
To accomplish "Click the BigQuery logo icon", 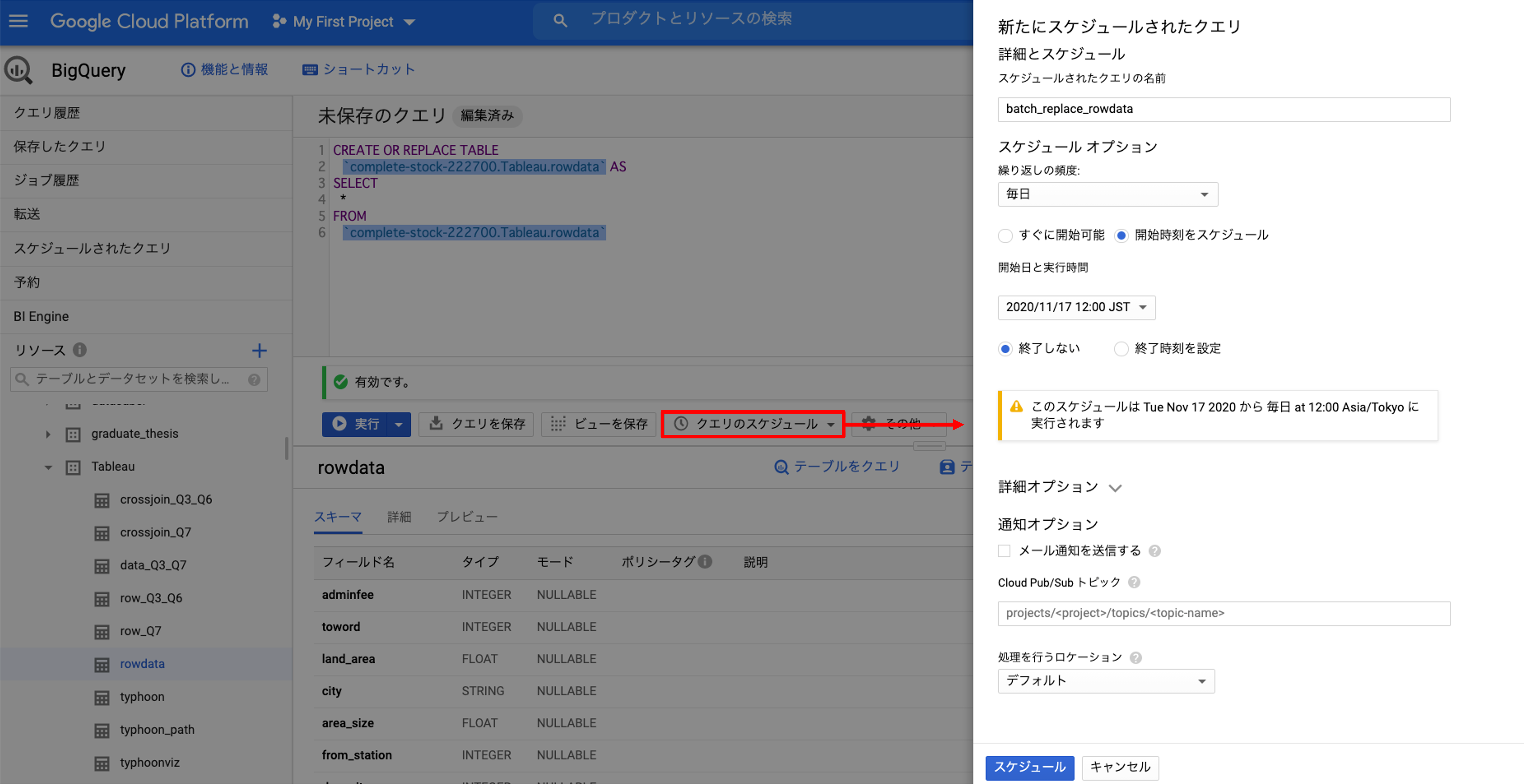I will pyautogui.click(x=18, y=70).
